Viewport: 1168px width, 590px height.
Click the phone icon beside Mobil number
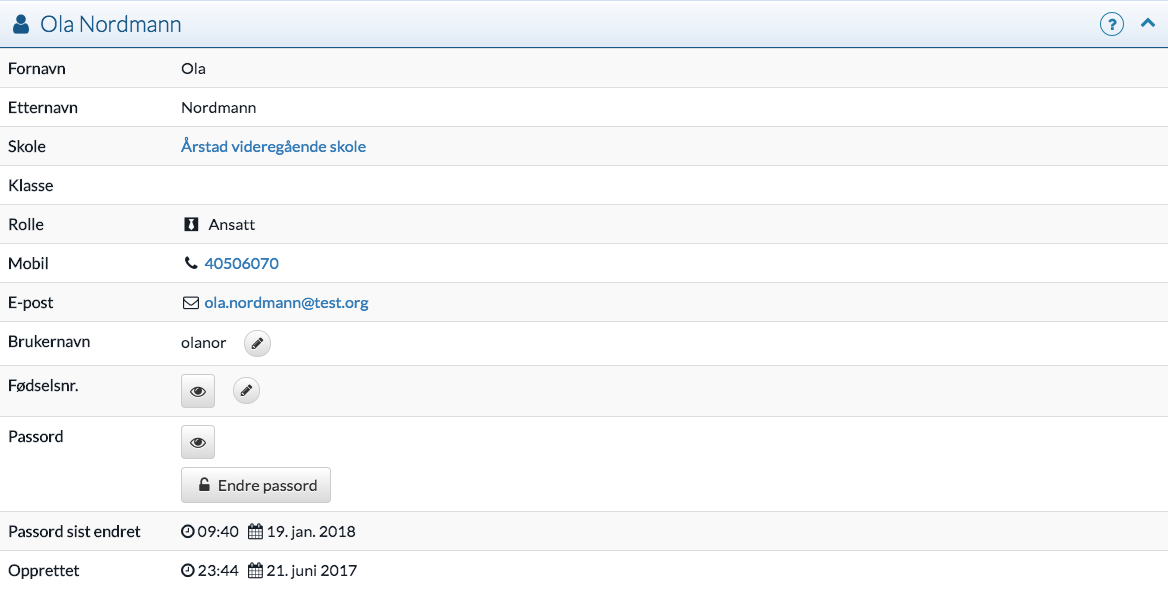coord(191,264)
